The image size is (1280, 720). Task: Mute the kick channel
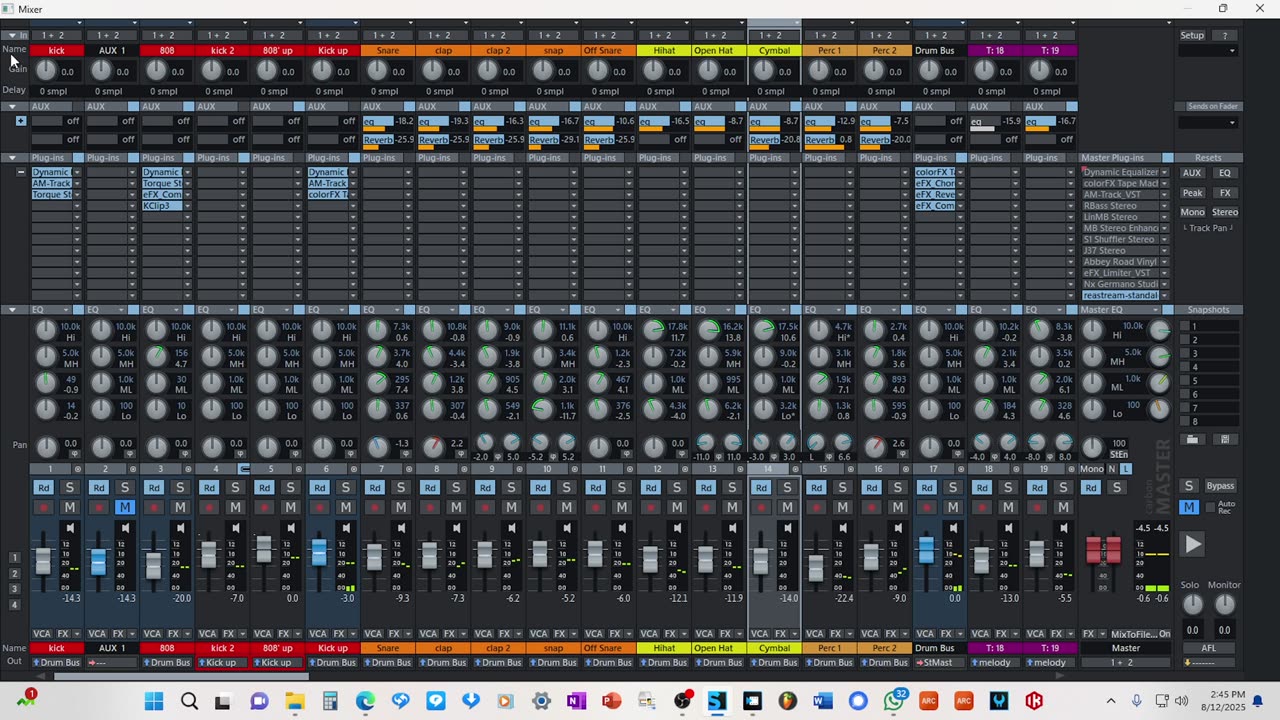tap(70, 507)
